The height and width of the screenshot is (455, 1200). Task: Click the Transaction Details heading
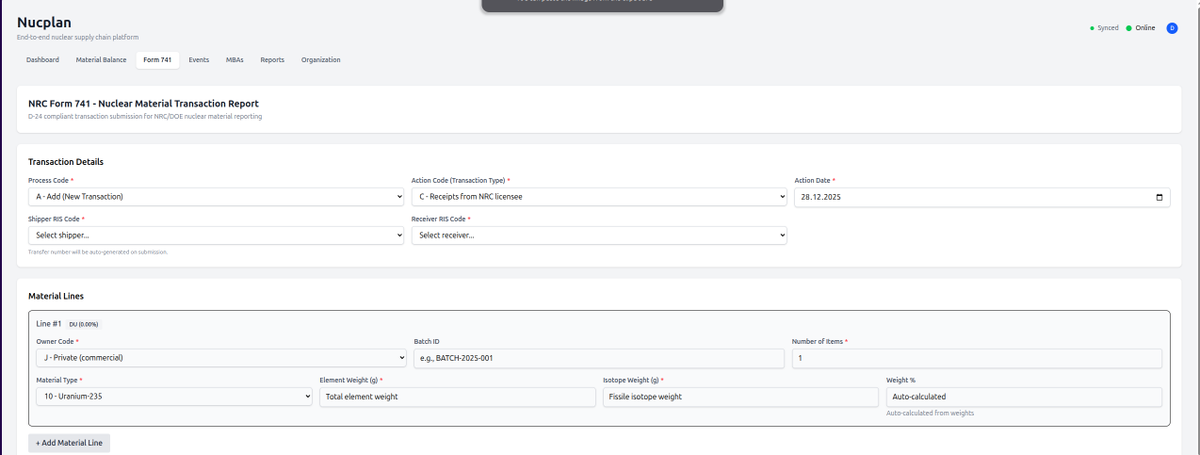pos(66,162)
